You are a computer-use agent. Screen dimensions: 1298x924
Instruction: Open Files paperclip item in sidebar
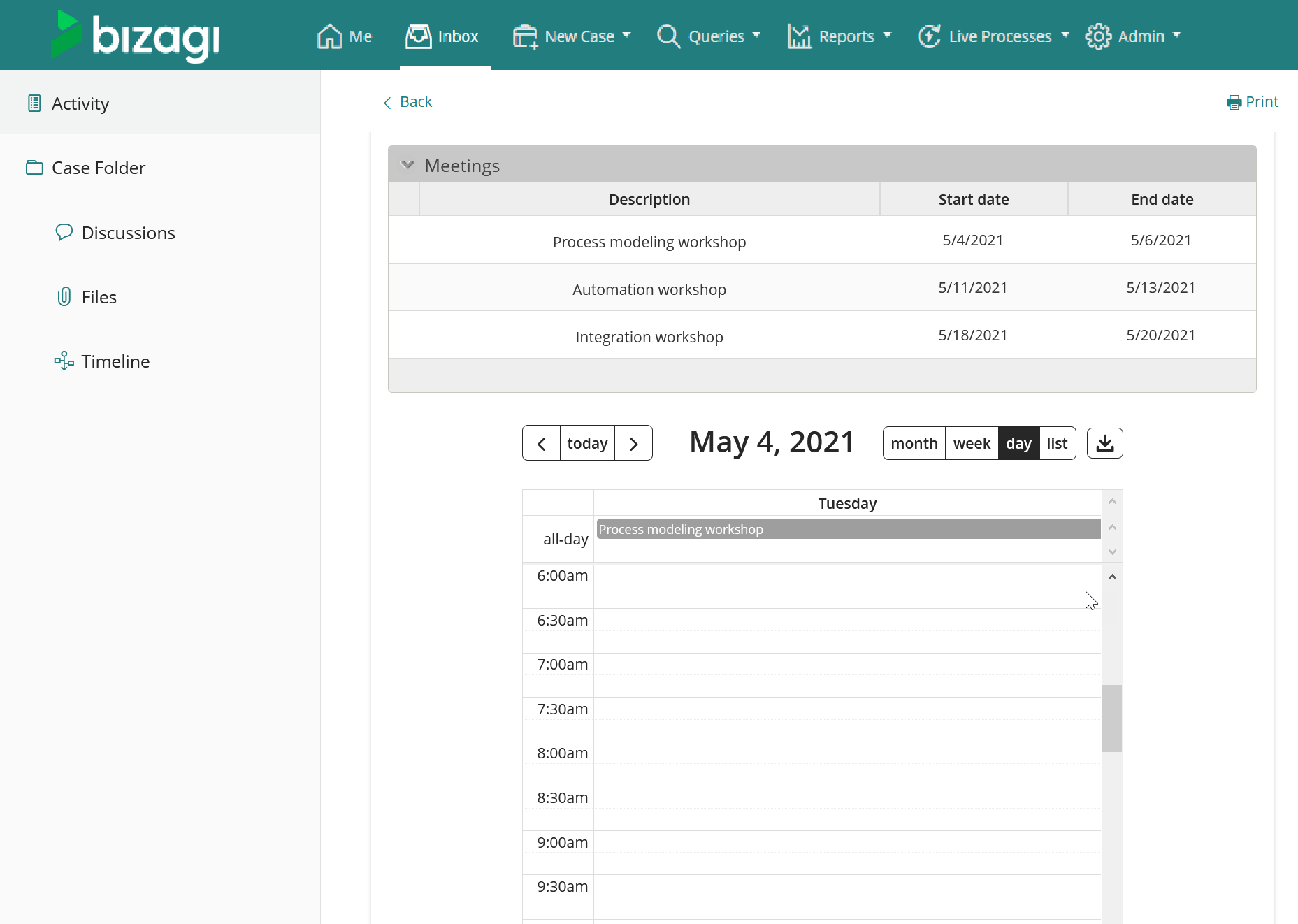(99, 297)
